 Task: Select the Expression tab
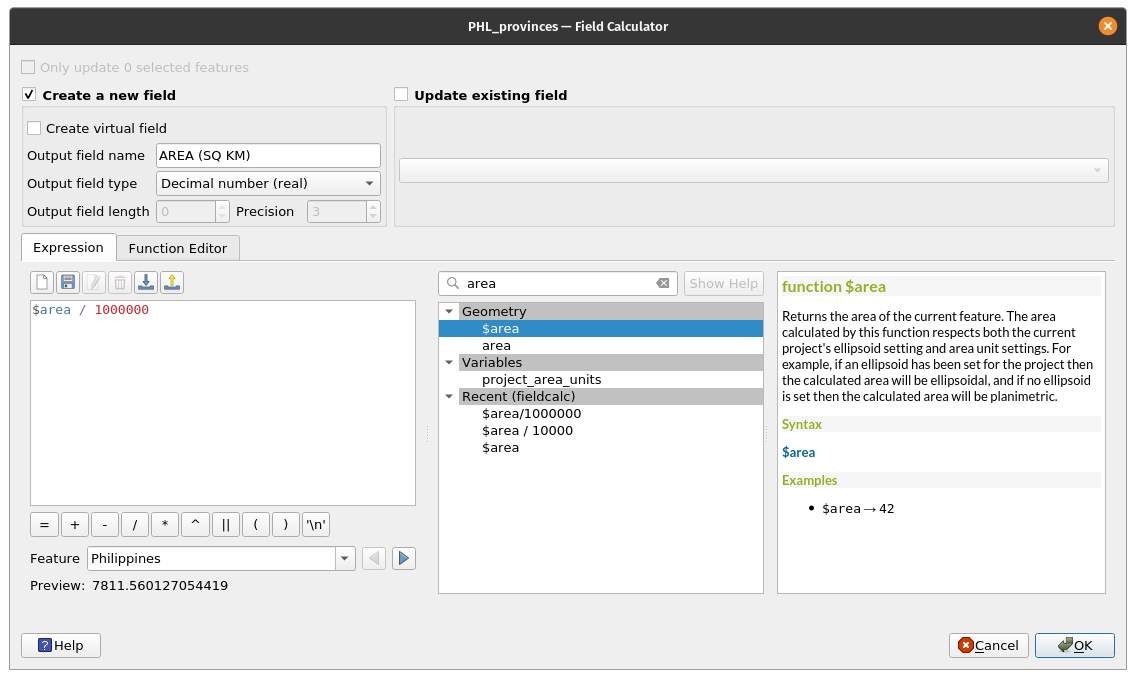tap(68, 248)
